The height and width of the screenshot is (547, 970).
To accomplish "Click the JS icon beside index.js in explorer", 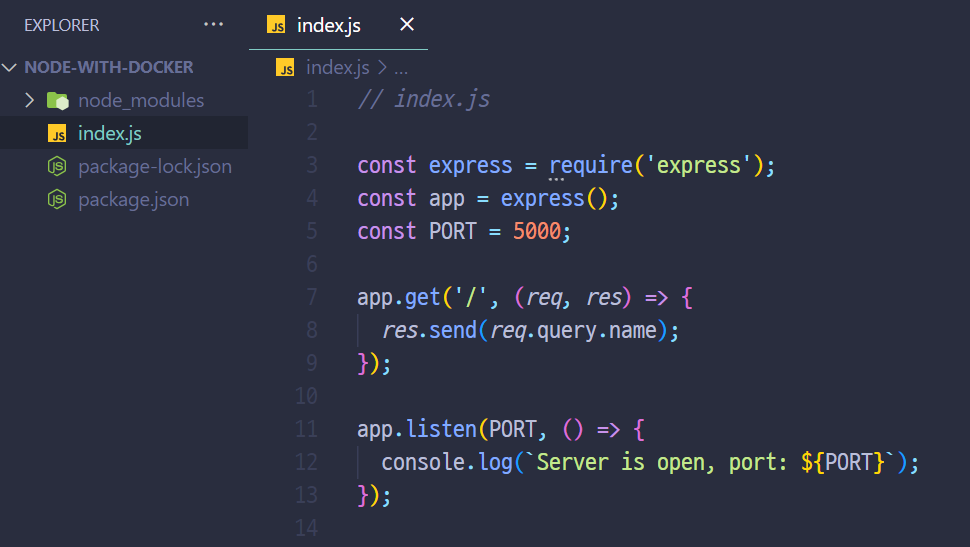I will [x=57, y=134].
